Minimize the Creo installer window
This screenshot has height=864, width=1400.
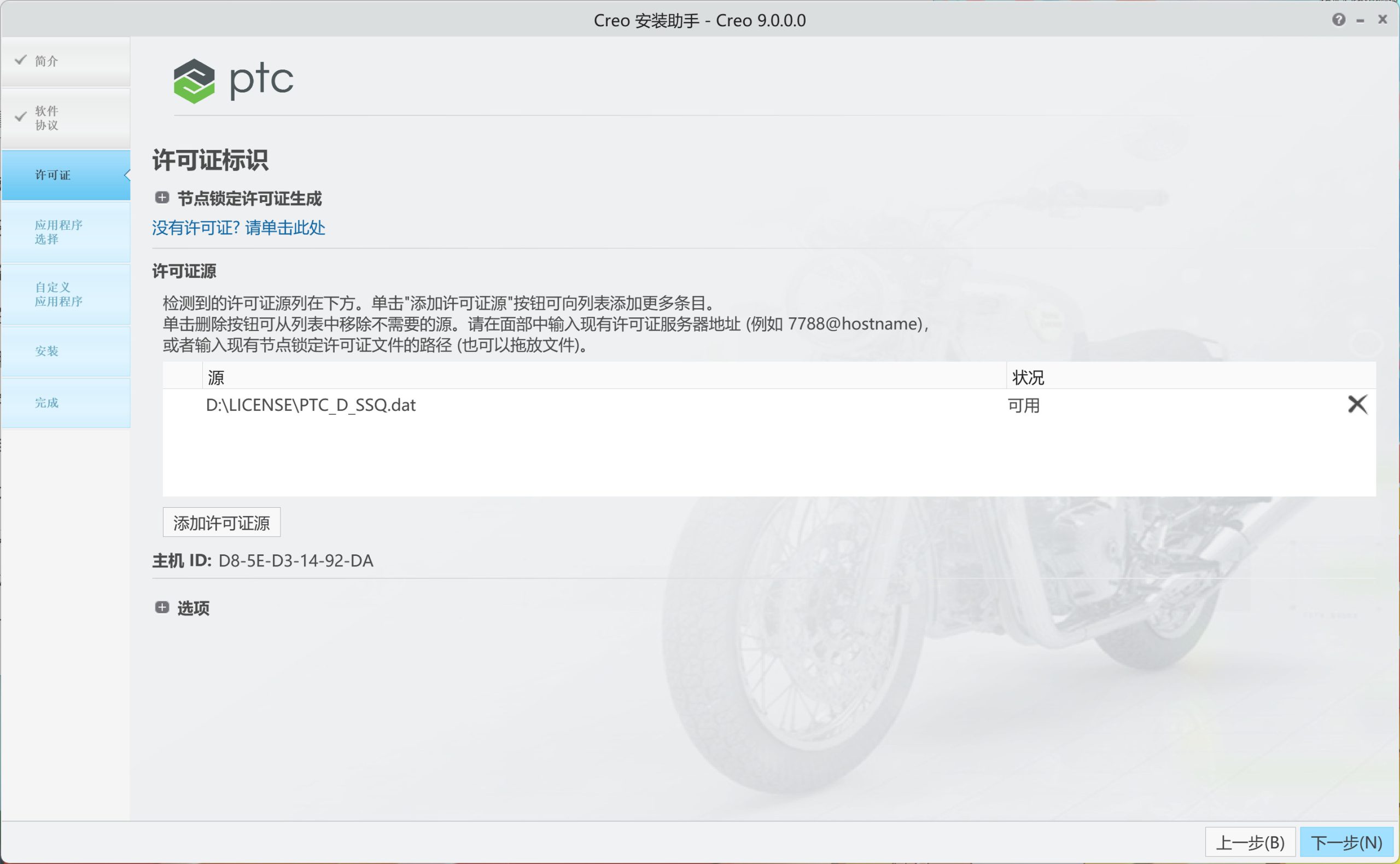coord(1361,21)
